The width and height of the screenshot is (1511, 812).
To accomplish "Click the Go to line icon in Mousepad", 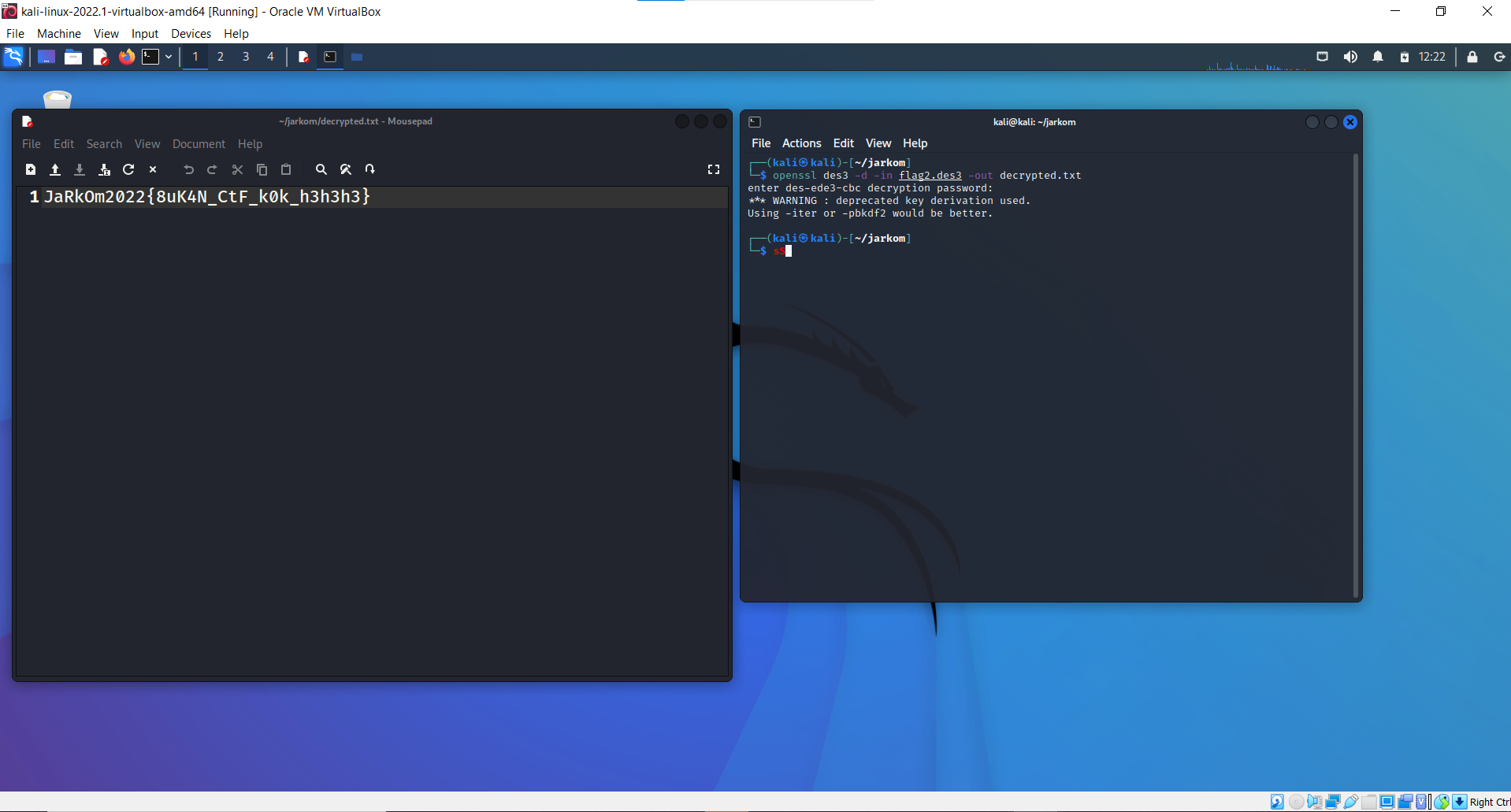I will (x=369, y=169).
